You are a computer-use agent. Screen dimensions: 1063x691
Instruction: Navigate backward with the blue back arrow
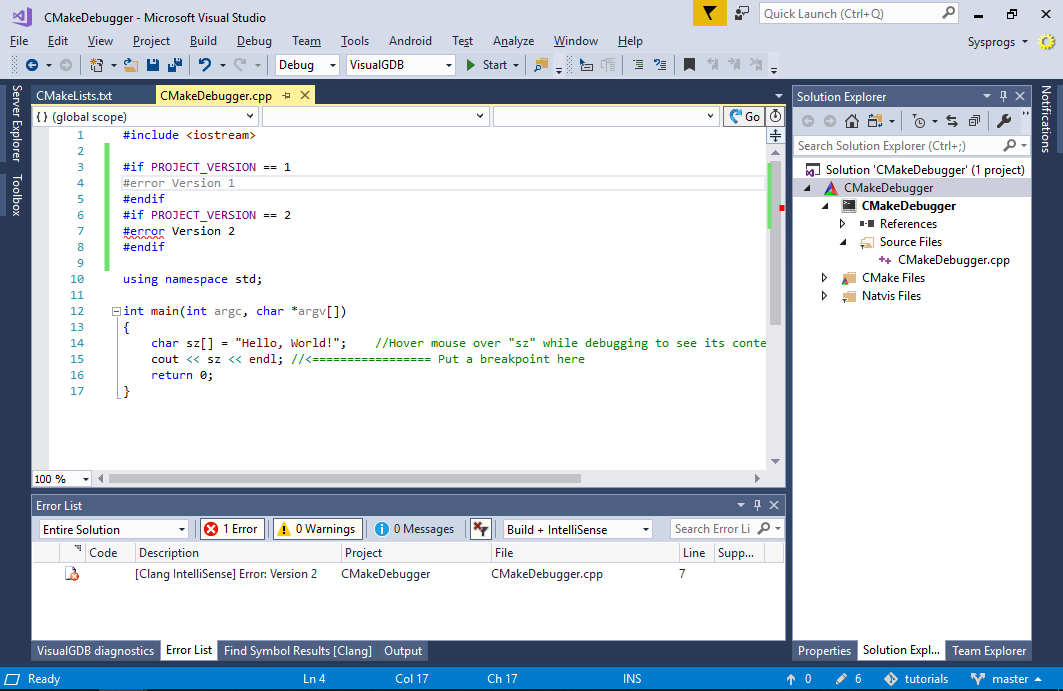(x=31, y=65)
